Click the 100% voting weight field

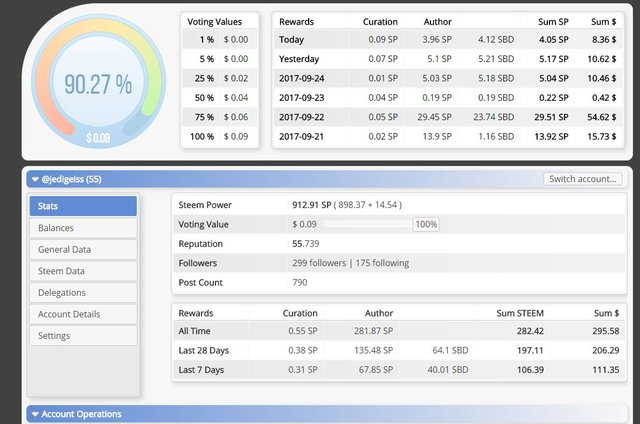(426, 224)
